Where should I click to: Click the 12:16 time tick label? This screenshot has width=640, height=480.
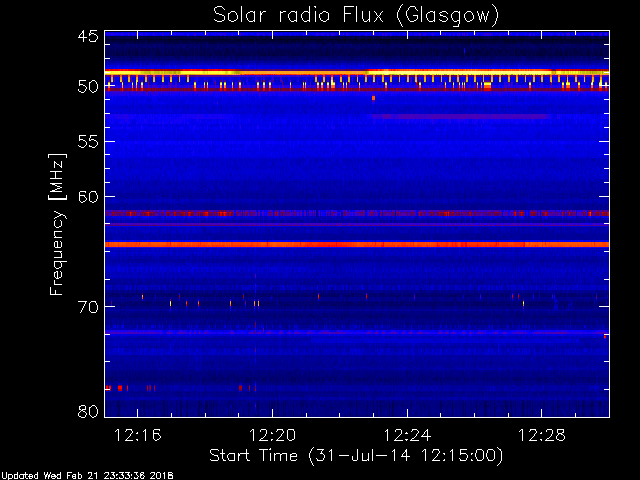(x=138, y=435)
